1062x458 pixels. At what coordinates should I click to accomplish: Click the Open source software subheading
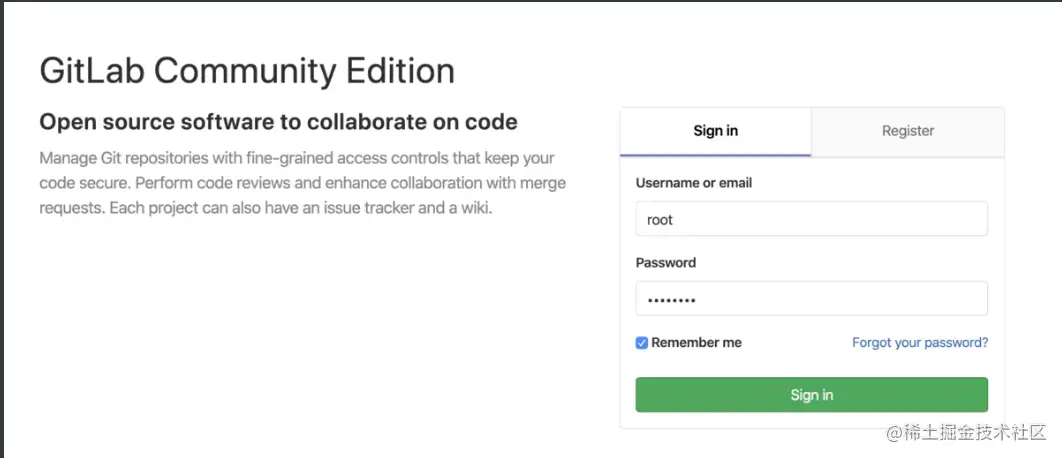click(278, 123)
